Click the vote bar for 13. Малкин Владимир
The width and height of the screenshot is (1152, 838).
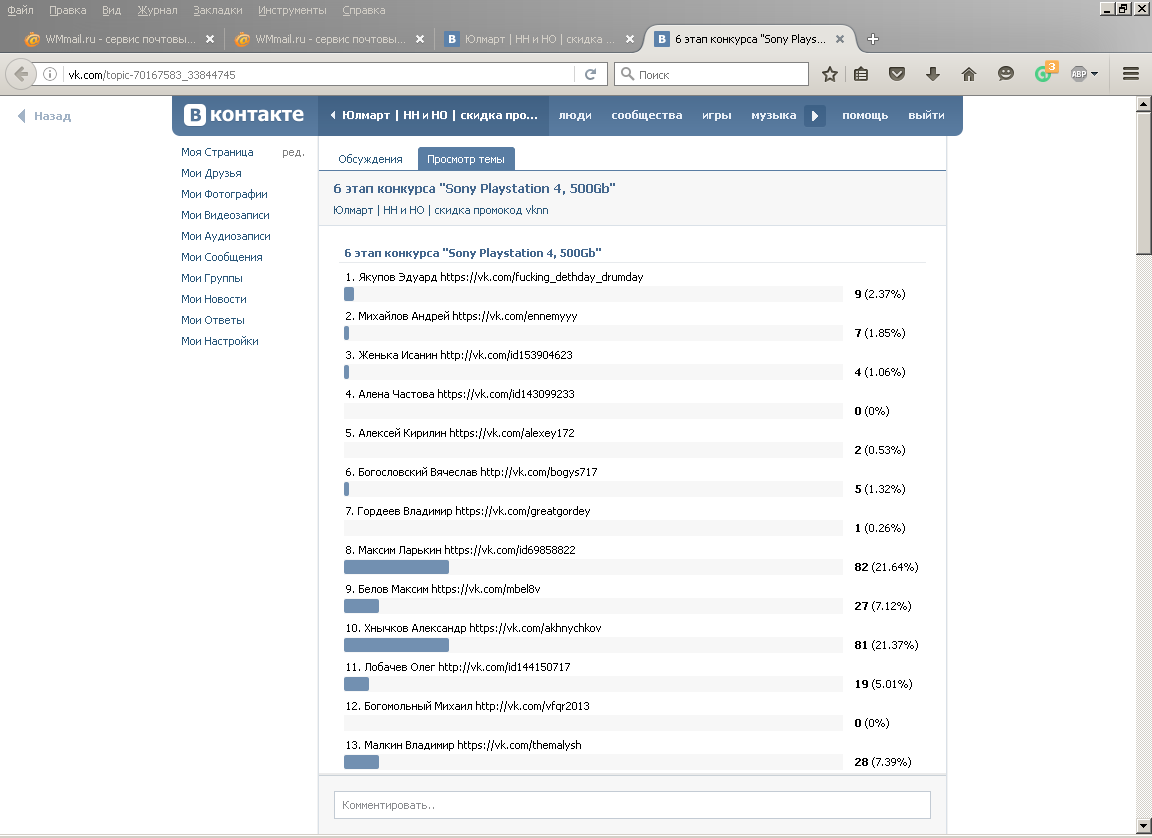tap(593, 762)
